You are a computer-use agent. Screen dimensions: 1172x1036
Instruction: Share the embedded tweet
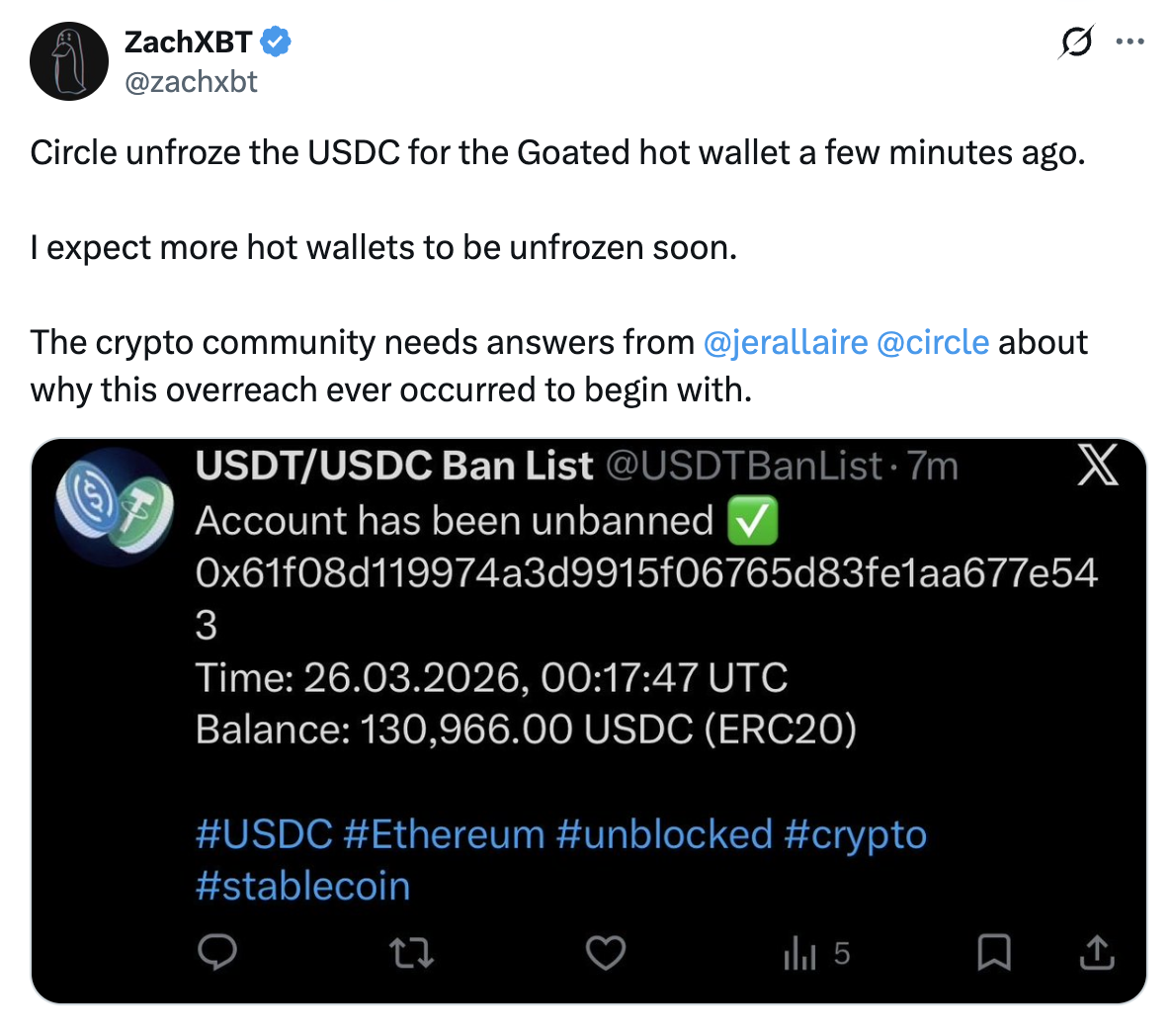pyautogui.click(x=1096, y=952)
